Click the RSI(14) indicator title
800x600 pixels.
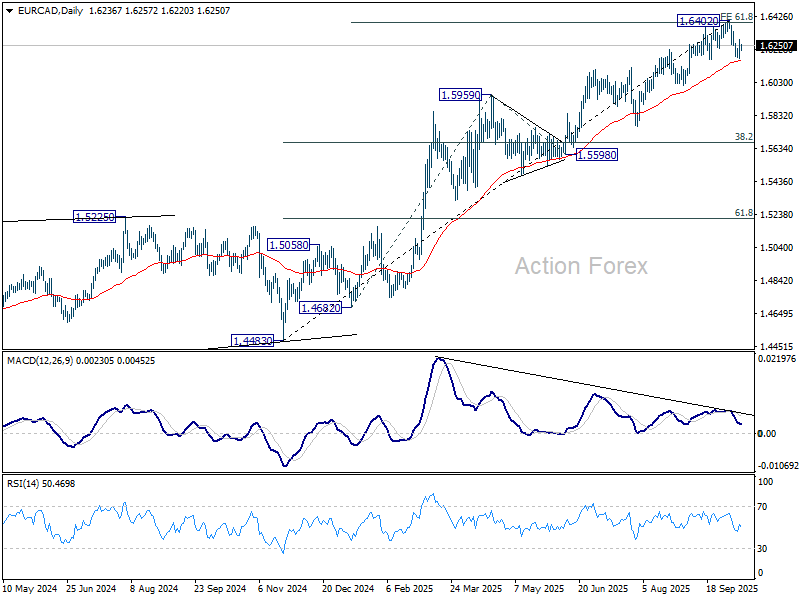coord(23,483)
